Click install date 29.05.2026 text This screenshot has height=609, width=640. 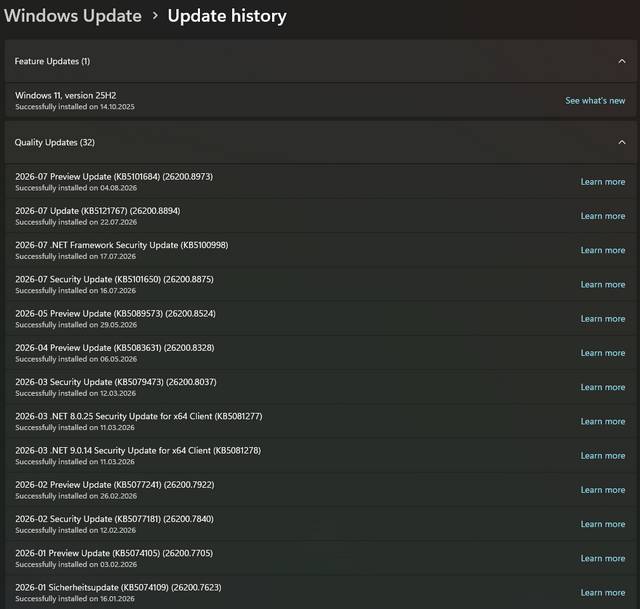119,325
